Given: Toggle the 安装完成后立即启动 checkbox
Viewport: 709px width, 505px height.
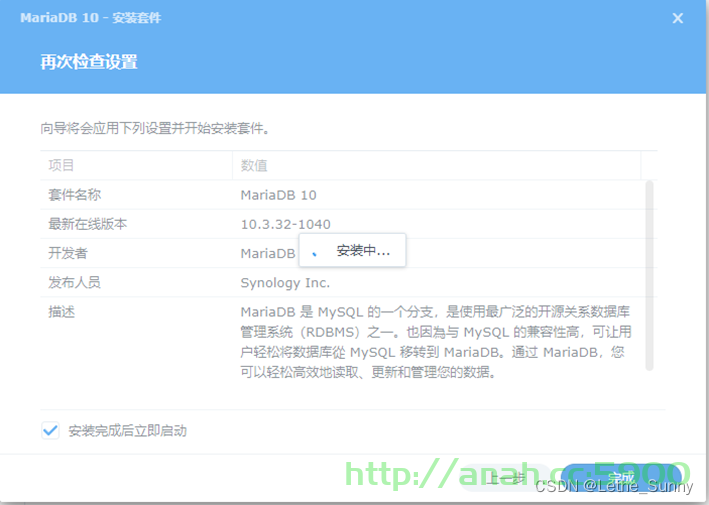Looking at the screenshot, I should click(50, 430).
